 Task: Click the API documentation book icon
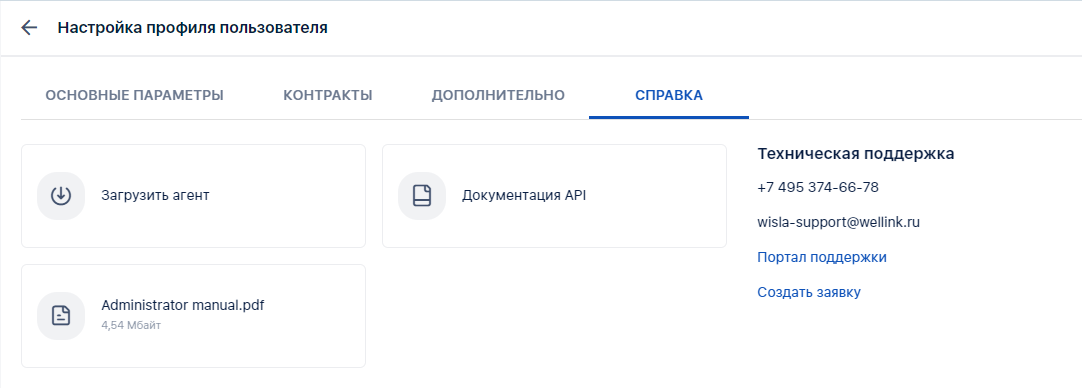422,196
